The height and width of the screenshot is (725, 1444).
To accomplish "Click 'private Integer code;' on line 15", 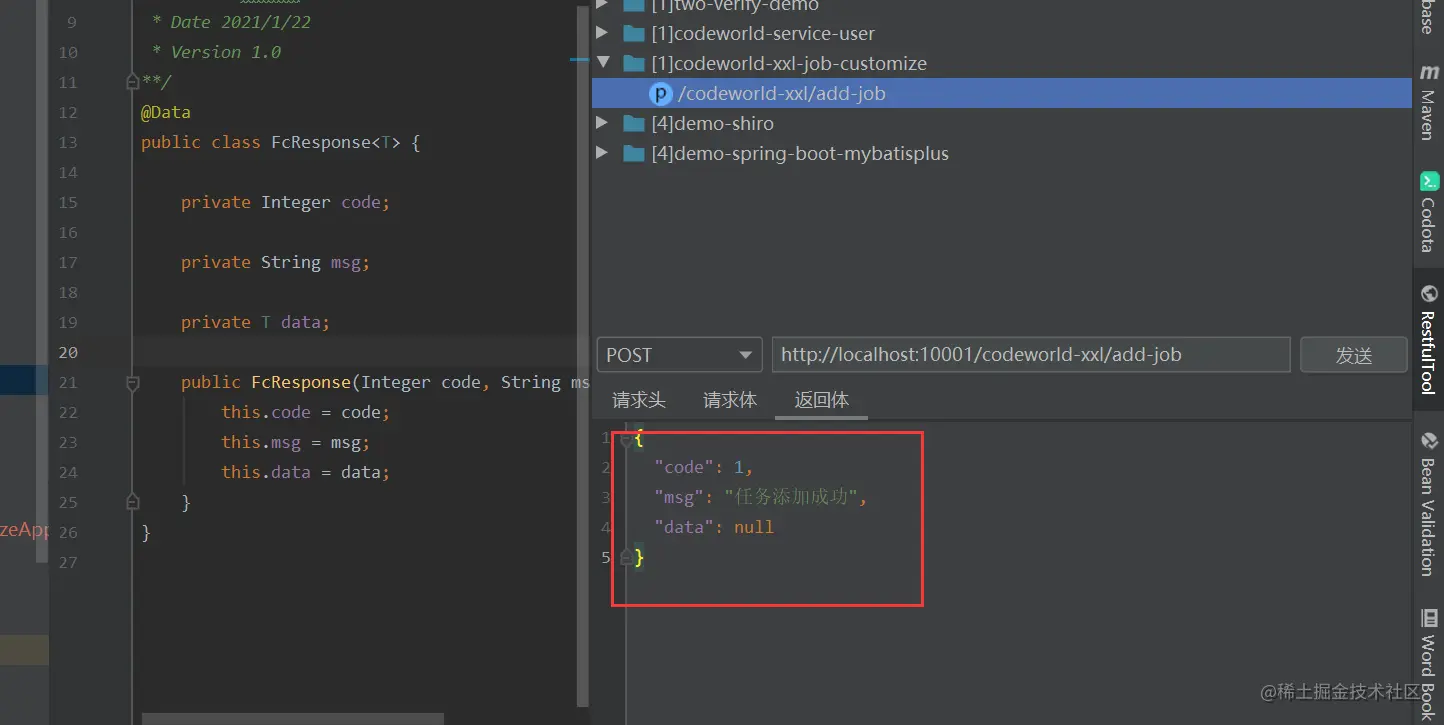I will (285, 202).
